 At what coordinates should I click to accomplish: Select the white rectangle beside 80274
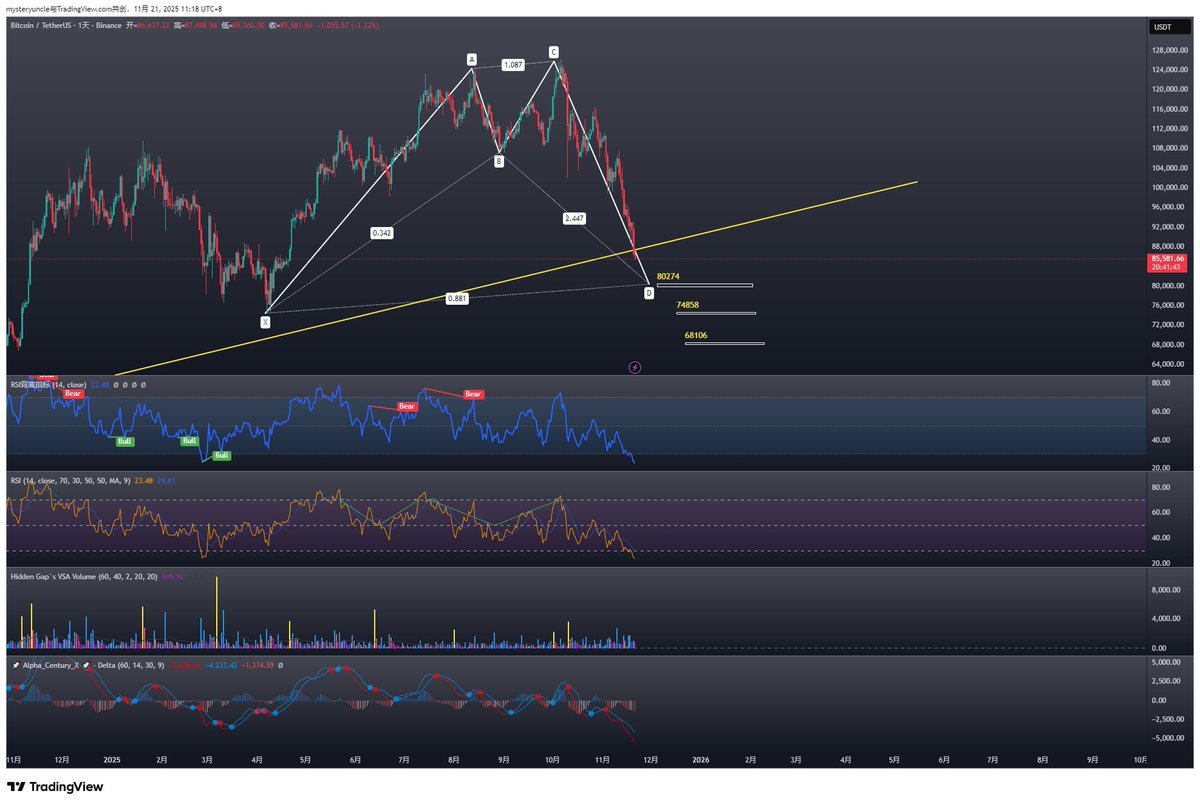[705, 285]
